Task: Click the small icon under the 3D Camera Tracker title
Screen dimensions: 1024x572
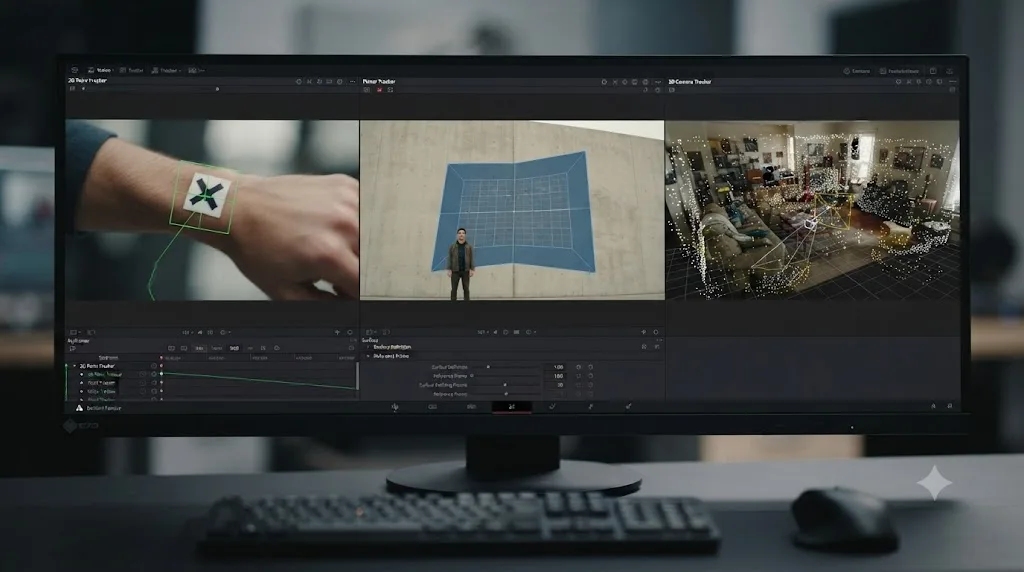Action: tap(671, 90)
